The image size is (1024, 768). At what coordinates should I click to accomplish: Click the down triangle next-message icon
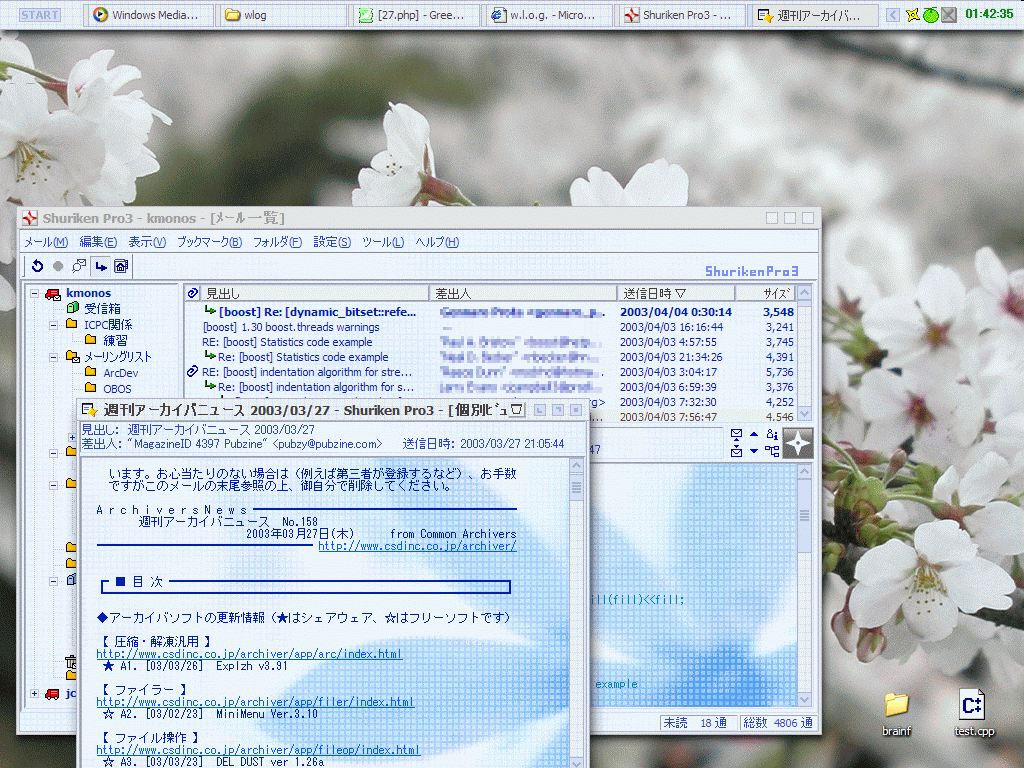point(754,451)
